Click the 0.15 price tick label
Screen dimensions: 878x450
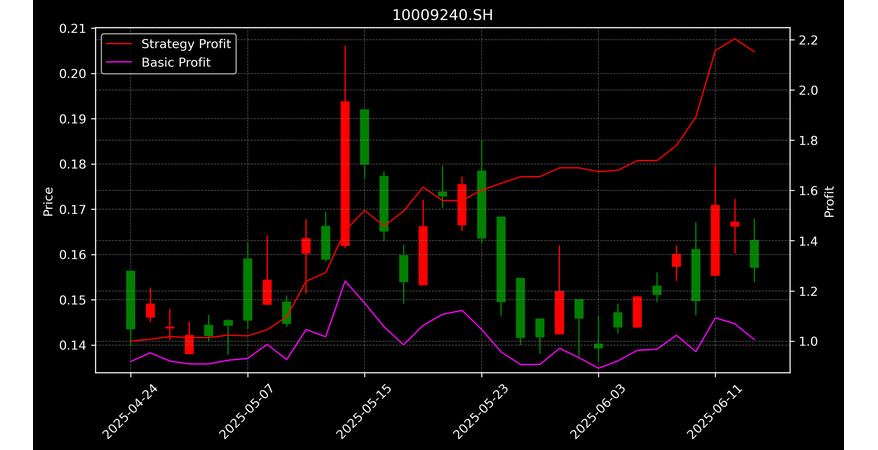(x=73, y=300)
